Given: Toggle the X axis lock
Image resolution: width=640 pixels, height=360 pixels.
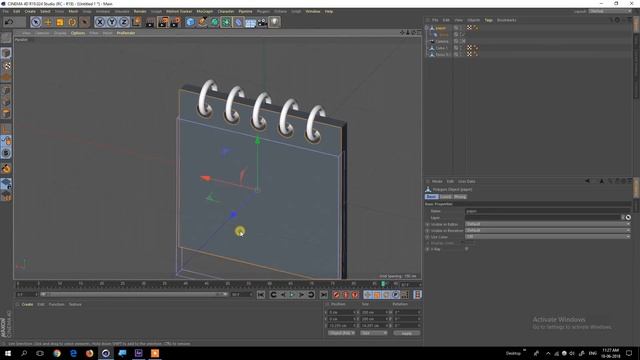Looking at the screenshot, I should (x=100, y=22).
